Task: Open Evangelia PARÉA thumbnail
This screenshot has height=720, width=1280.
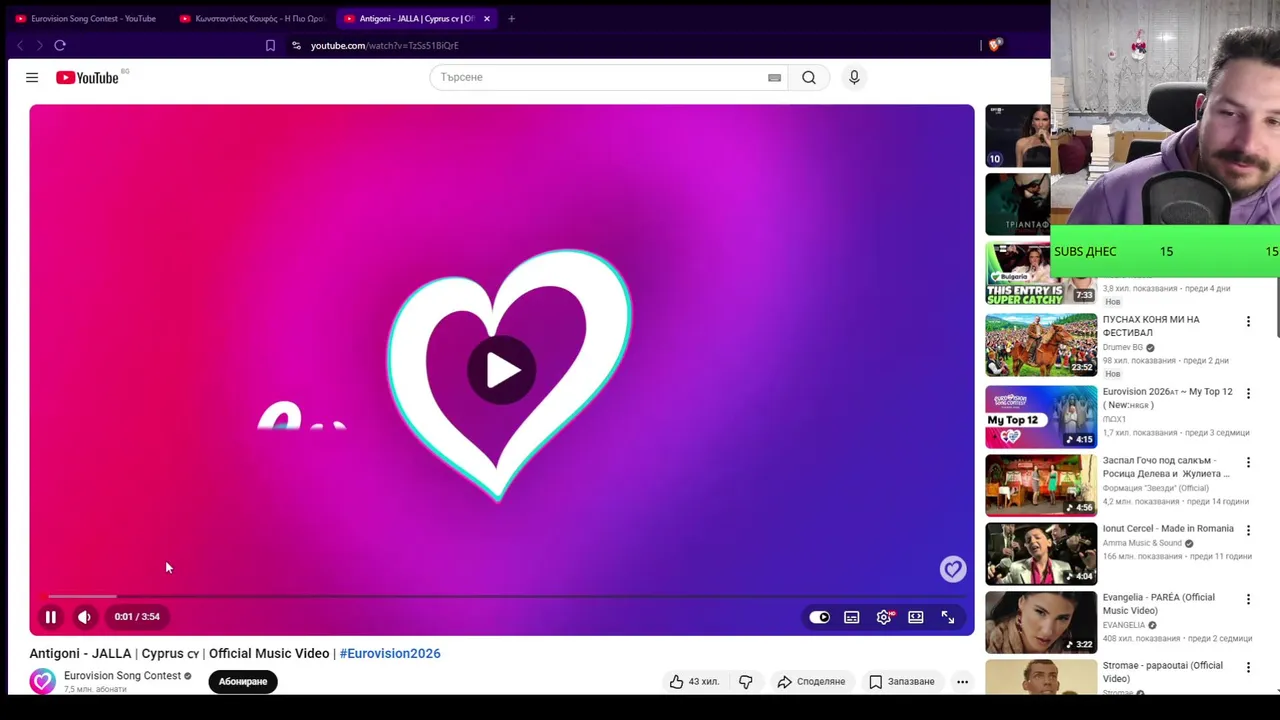Action: [1041, 622]
